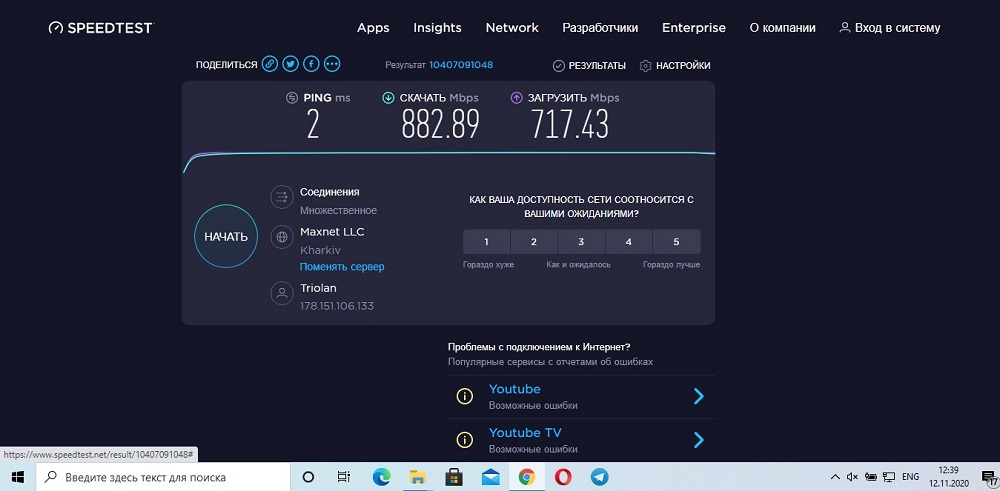Click the Maxnet LLC server name
This screenshot has width=1000, height=491.
(332, 231)
